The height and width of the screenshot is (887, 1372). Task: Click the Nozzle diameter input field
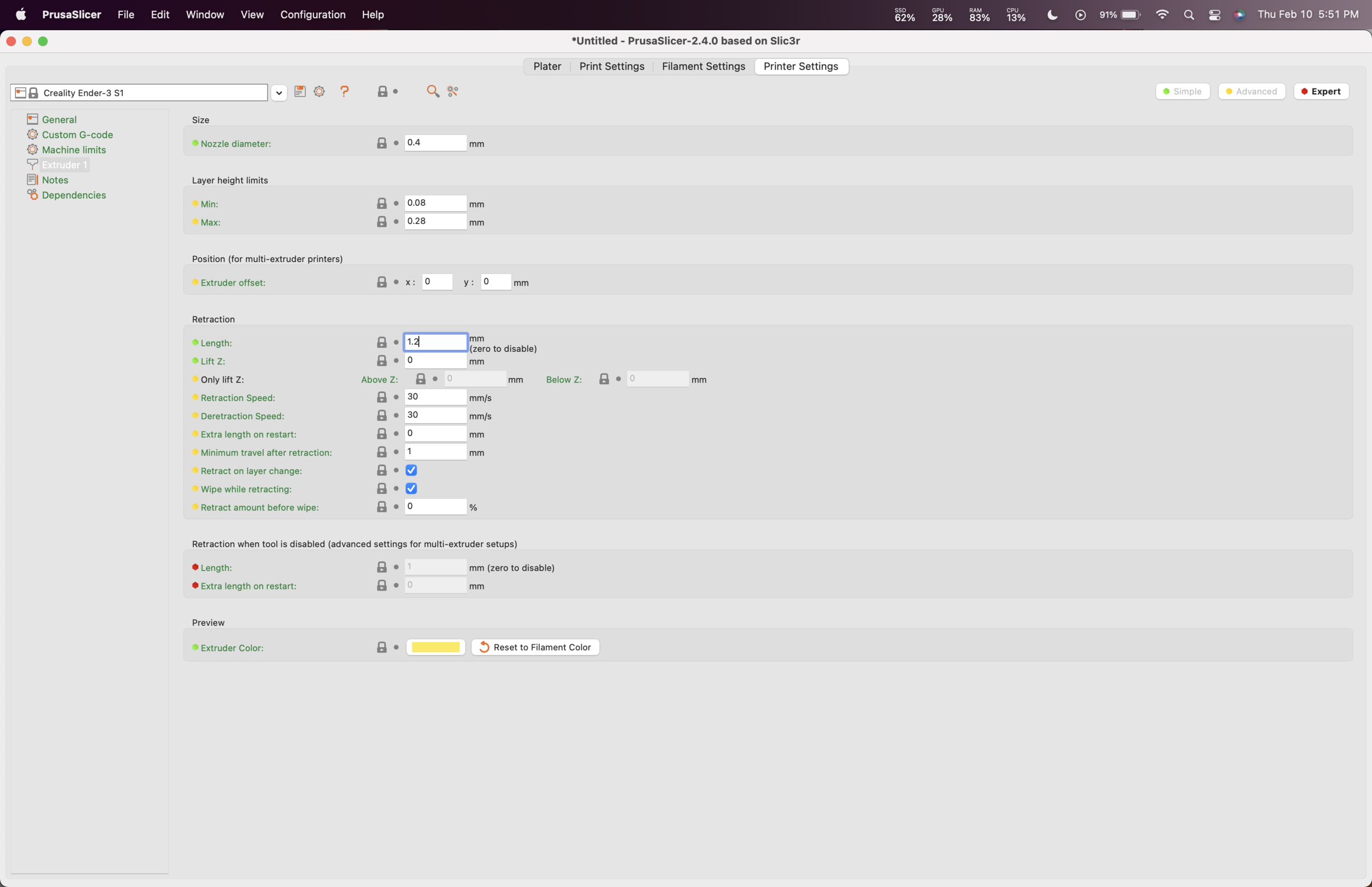(435, 143)
